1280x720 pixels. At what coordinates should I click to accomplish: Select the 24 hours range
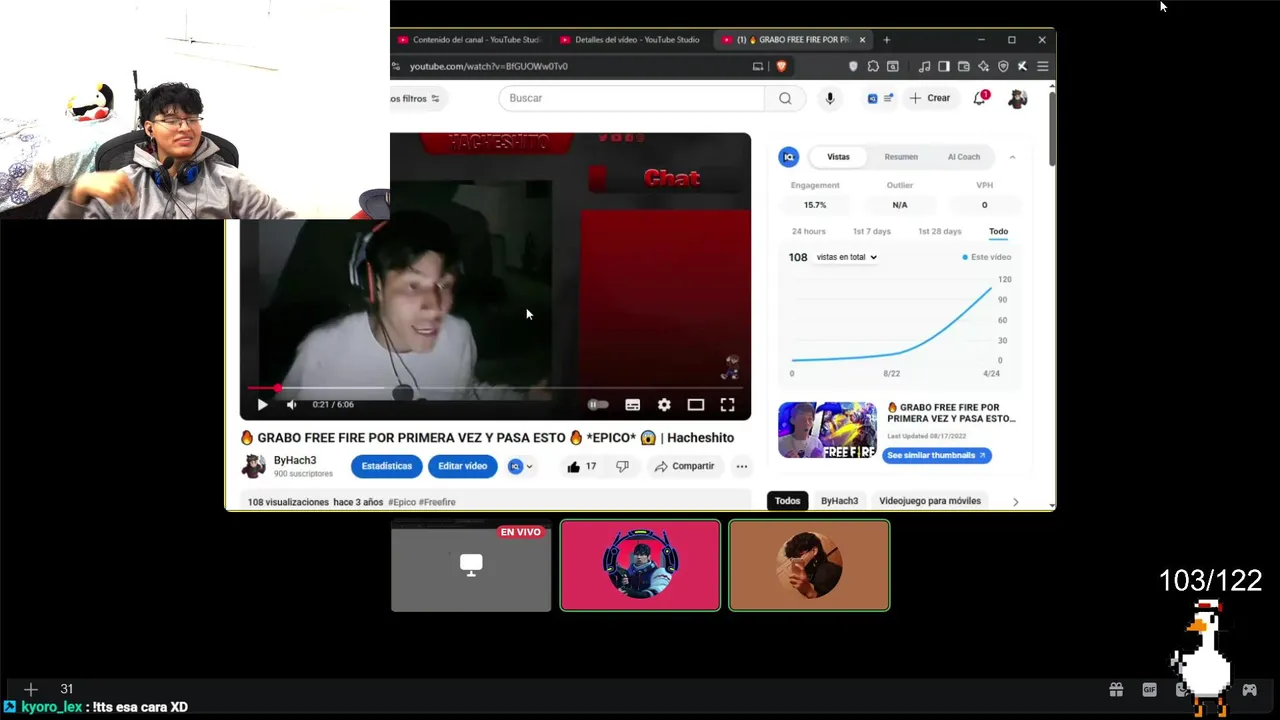(x=809, y=231)
